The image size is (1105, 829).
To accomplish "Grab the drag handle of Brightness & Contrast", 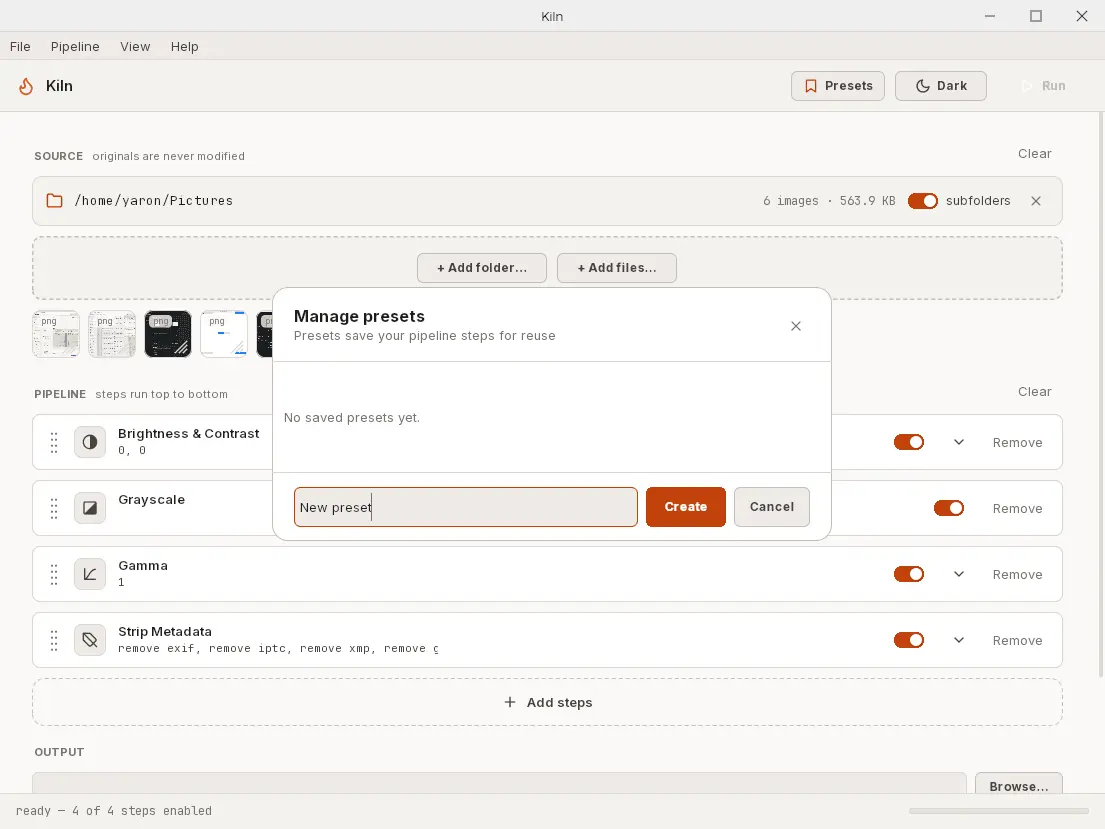I will pos(54,442).
